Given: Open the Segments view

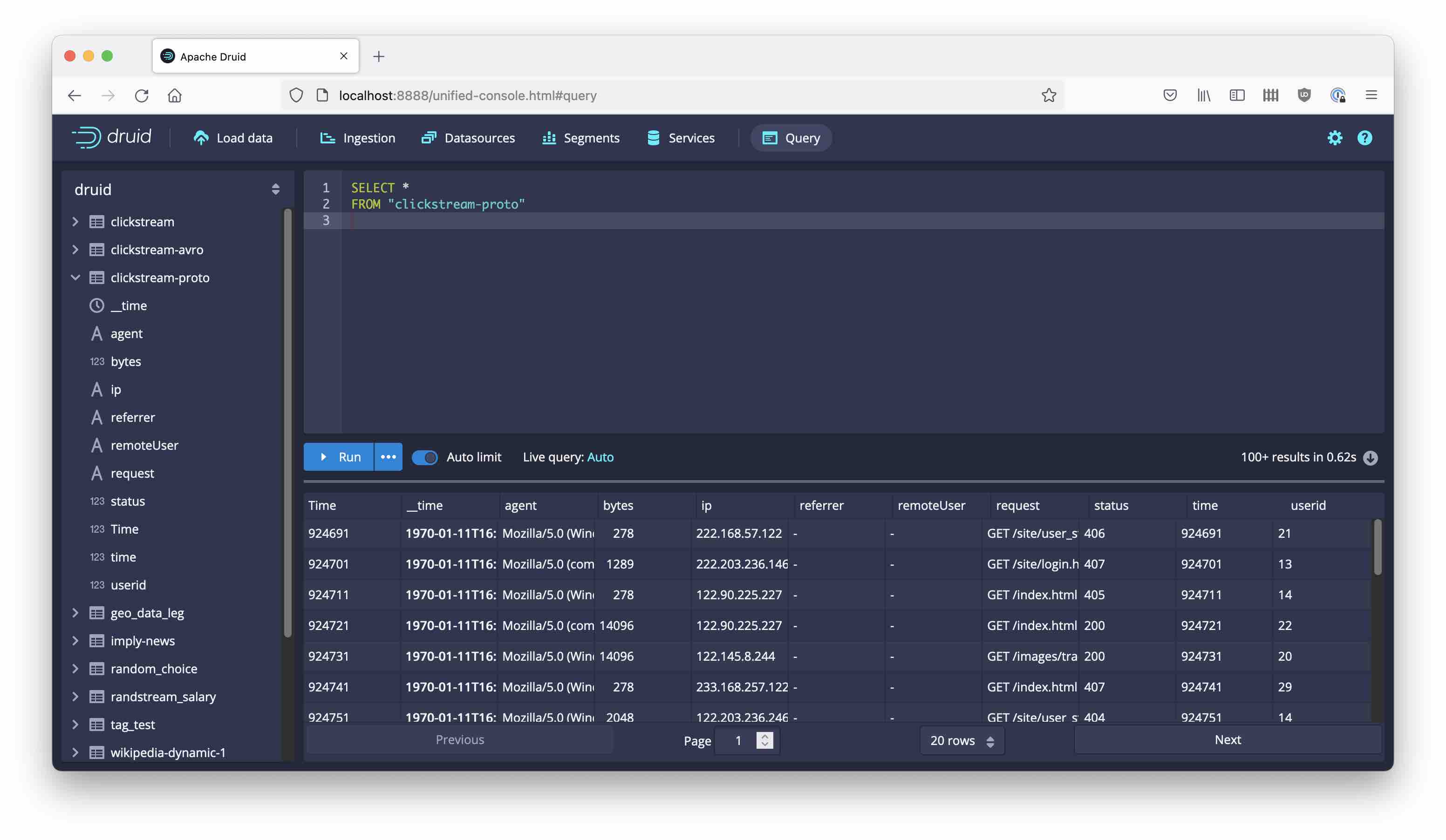Looking at the screenshot, I should [580, 138].
